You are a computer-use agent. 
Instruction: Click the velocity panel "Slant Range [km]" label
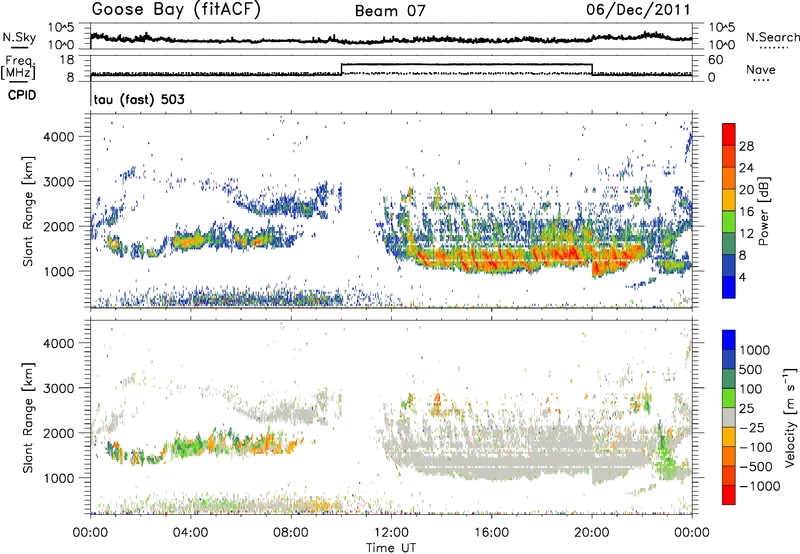click(x=28, y=417)
